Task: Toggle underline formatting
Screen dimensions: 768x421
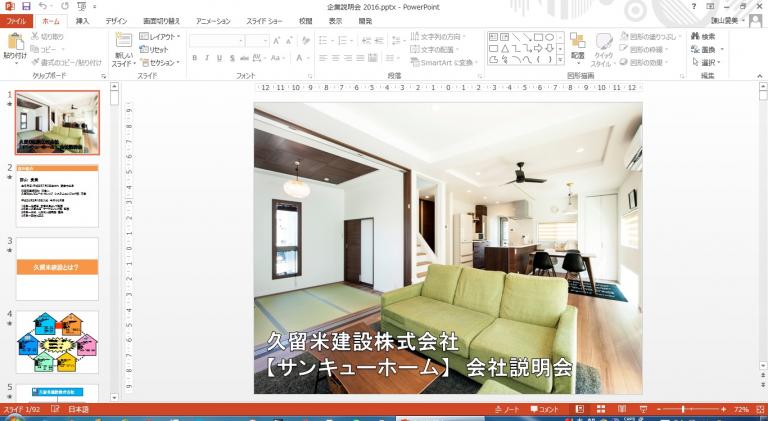Action: pos(219,58)
